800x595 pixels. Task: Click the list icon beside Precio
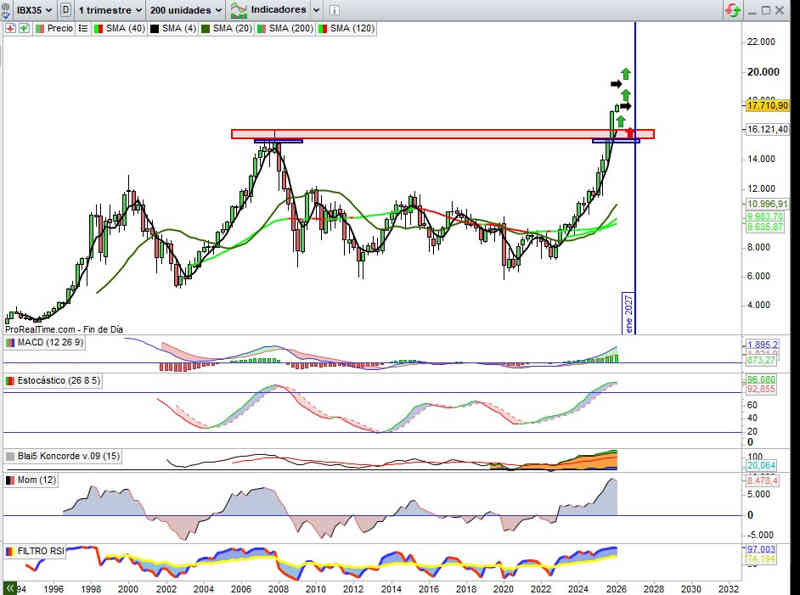pyautogui.click(x=81, y=29)
